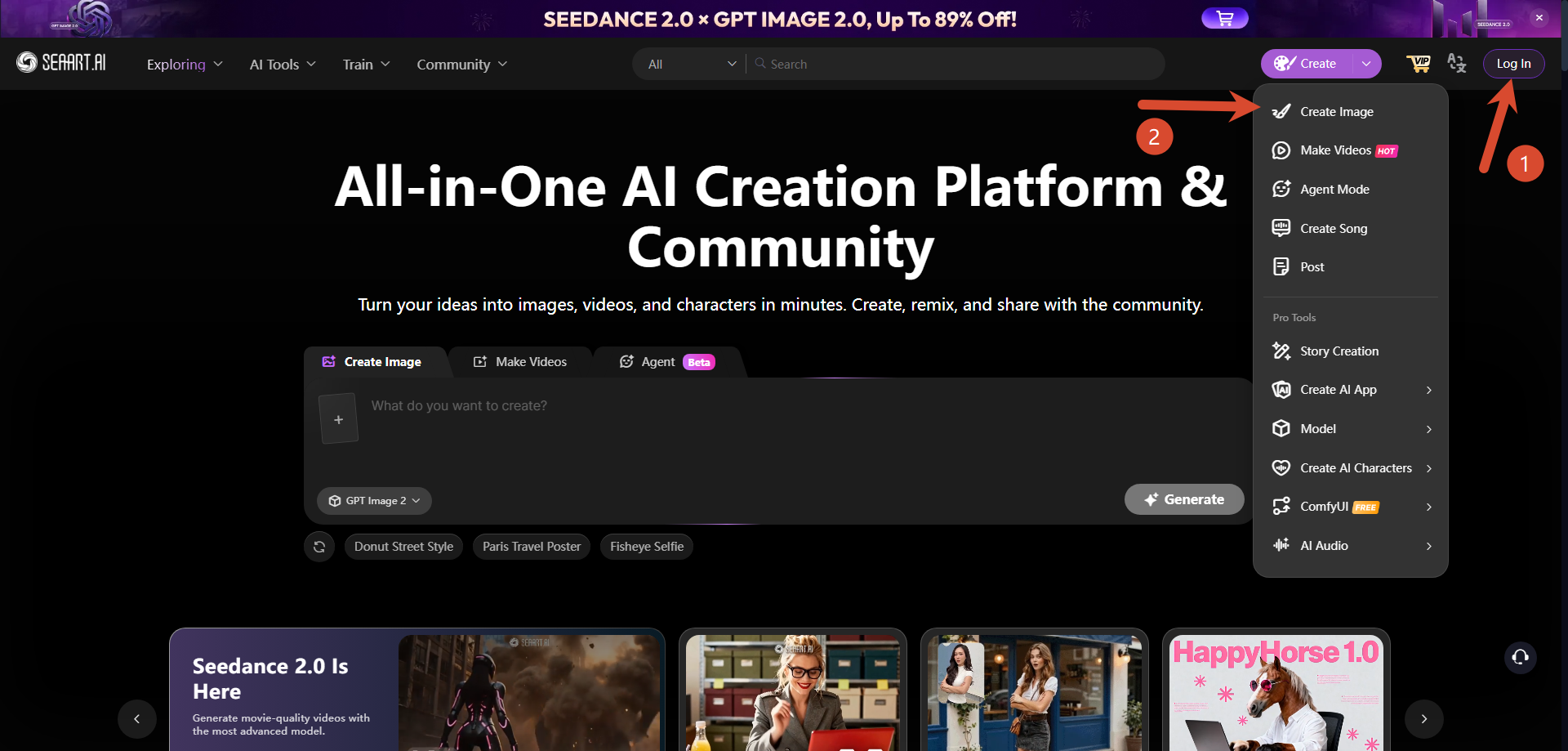Viewport: 1568px width, 751px height.
Task: Select Story Creation under Pro Tools
Action: point(1350,351)
